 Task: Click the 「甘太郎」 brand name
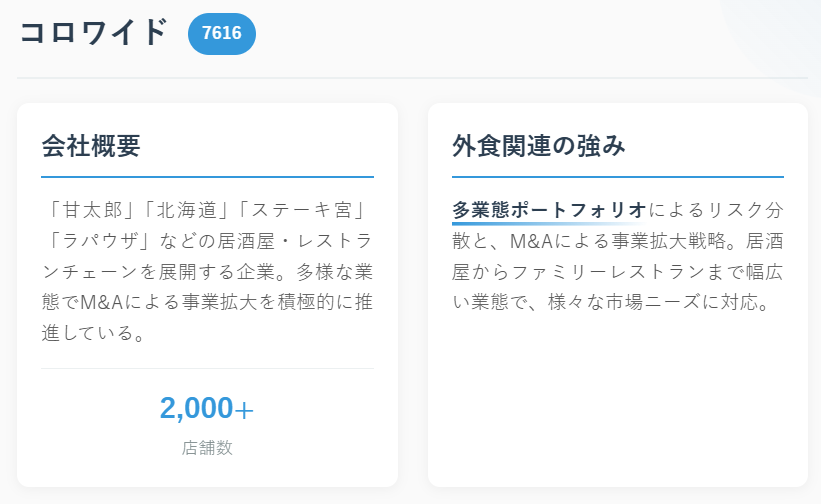tap(91, 210)
